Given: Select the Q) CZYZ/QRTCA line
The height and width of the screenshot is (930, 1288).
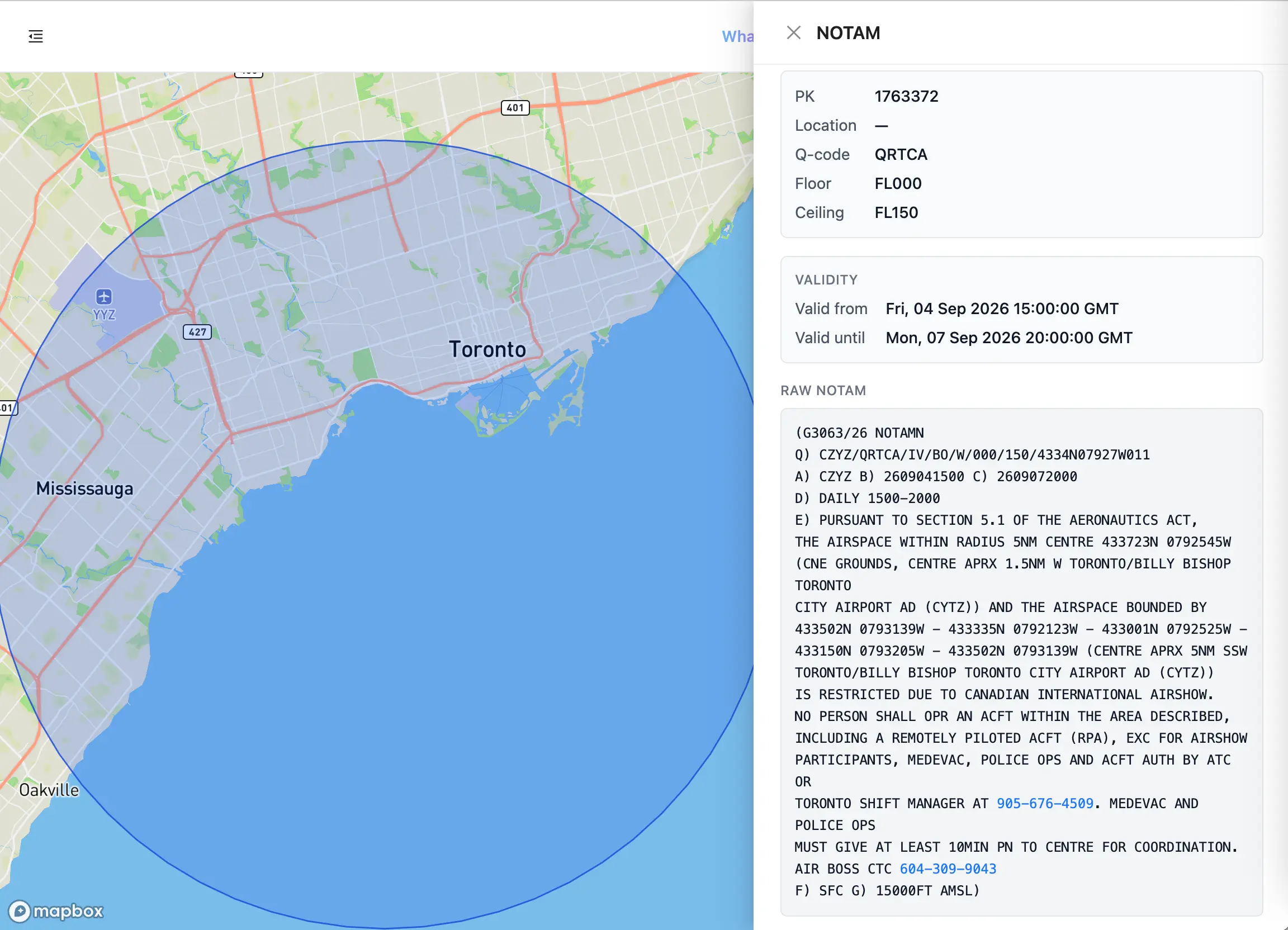Looking at the screenshot, I should click(x=972, y=455).
